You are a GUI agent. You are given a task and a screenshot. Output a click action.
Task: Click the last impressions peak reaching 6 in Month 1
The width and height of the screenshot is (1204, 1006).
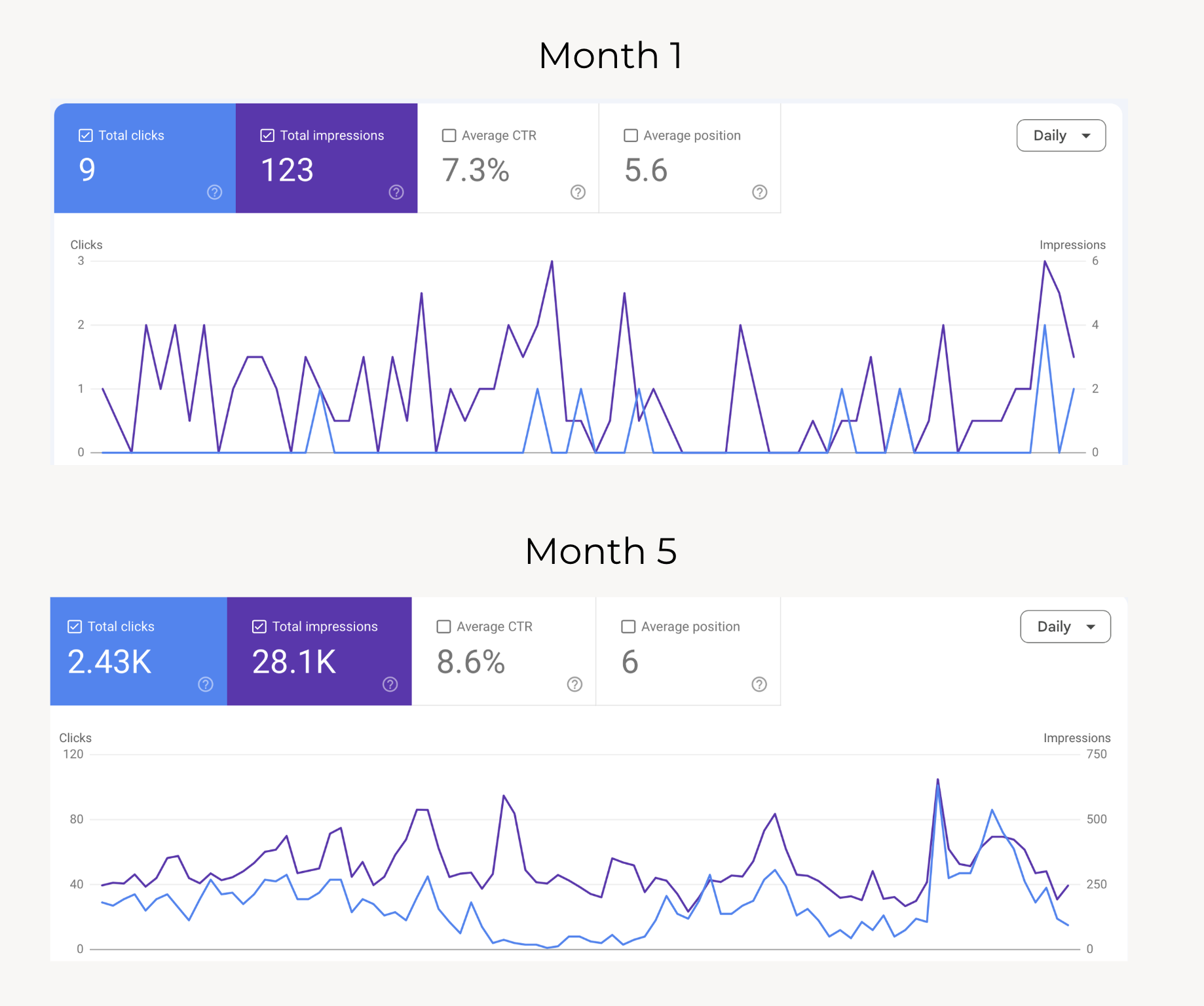point(1045,261)
